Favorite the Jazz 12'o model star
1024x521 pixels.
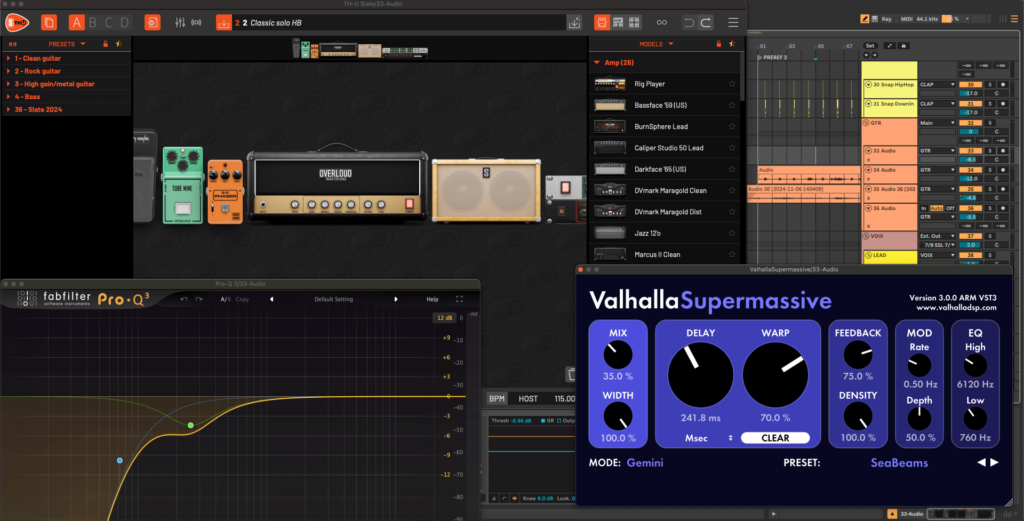tap(732, 233)
